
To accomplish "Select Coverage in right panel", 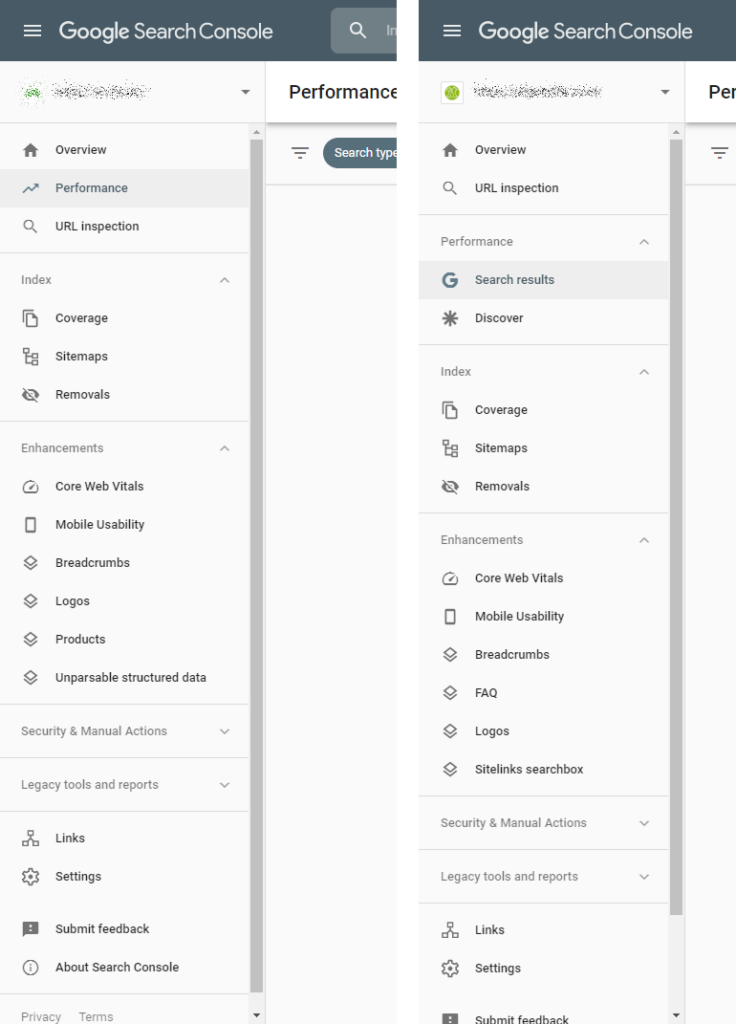I will (x=543, y=410).
